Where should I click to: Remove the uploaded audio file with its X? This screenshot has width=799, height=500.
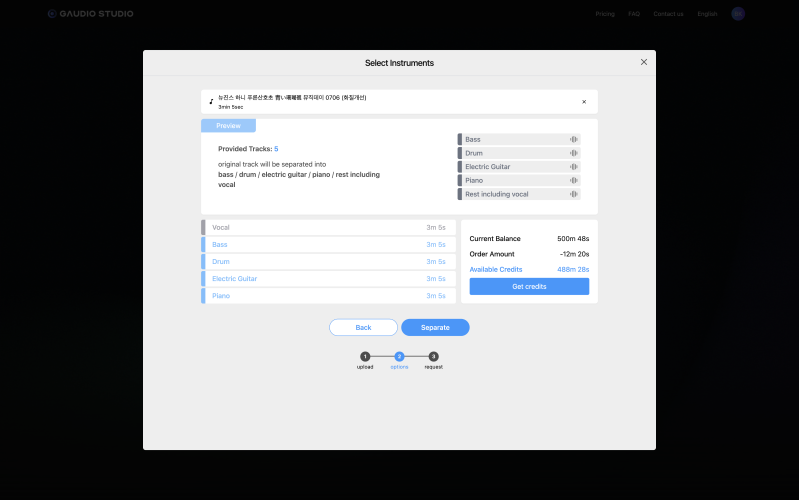coord(584,102)
